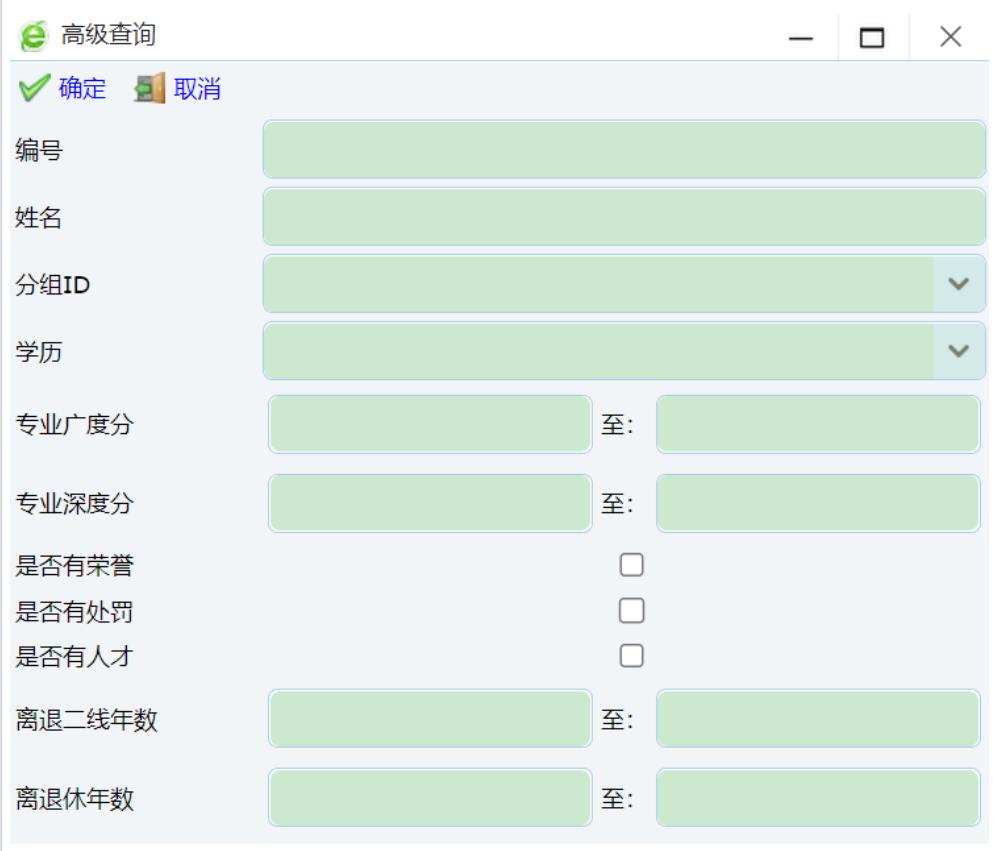Click the green checkmark confirm icon
The height and width of the screenshot is (851, 993).
pyautogui.click(x=33, y=90)
